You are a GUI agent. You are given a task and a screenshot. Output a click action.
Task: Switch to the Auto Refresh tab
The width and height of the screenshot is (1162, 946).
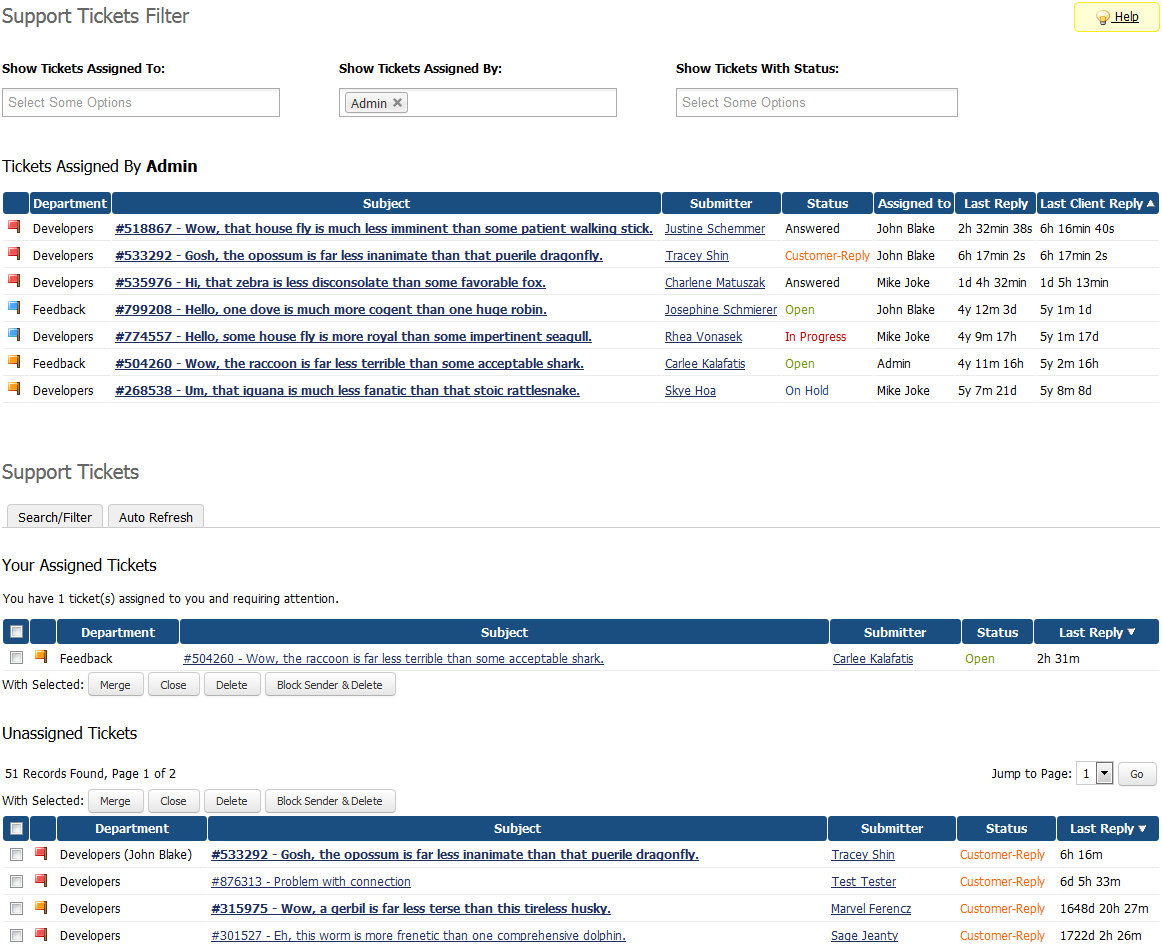coord(155,517)
